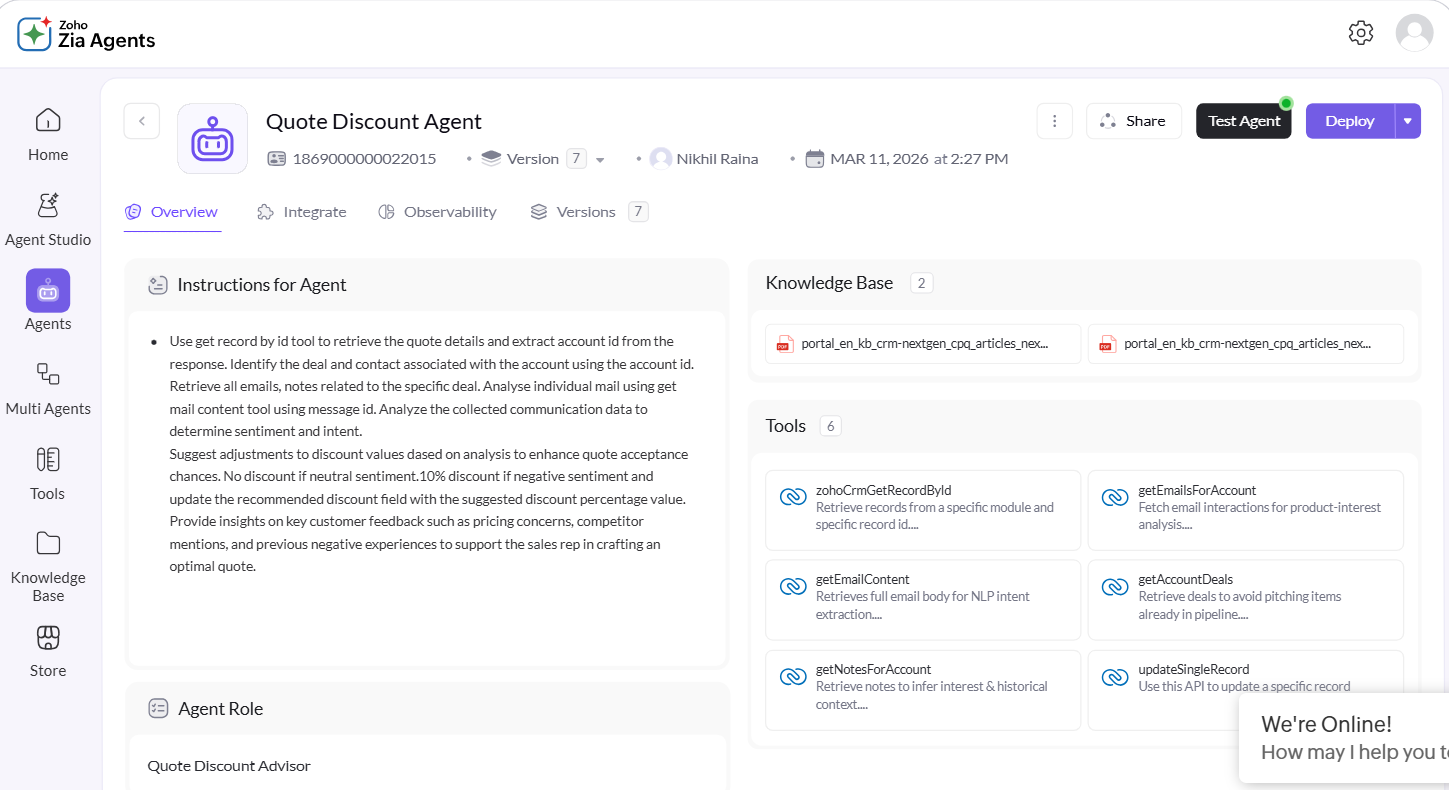This screenshot has height=790, width=1449.
Task: Open the three-dot more options menu
Action: tap(1055, 121)
